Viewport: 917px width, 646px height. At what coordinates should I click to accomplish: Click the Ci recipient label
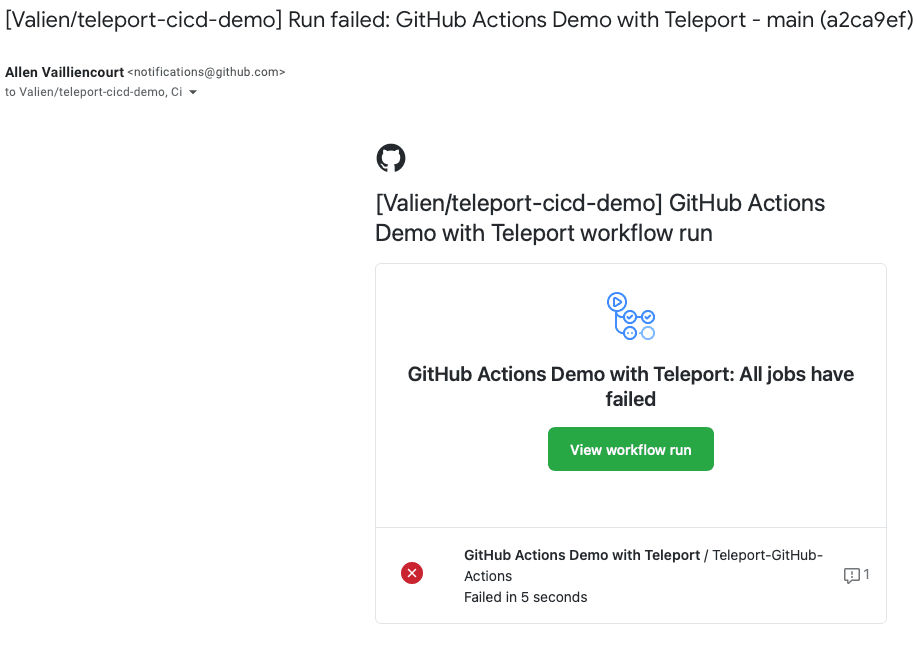(x=176, y=92)
